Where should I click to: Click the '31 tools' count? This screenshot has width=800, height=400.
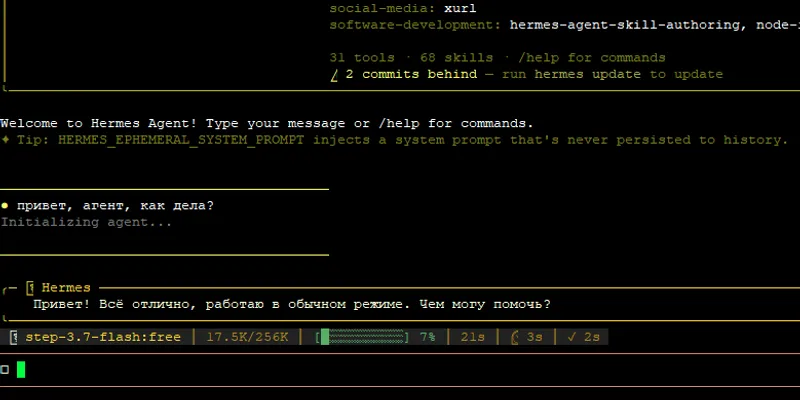click(x=362, y=58)
